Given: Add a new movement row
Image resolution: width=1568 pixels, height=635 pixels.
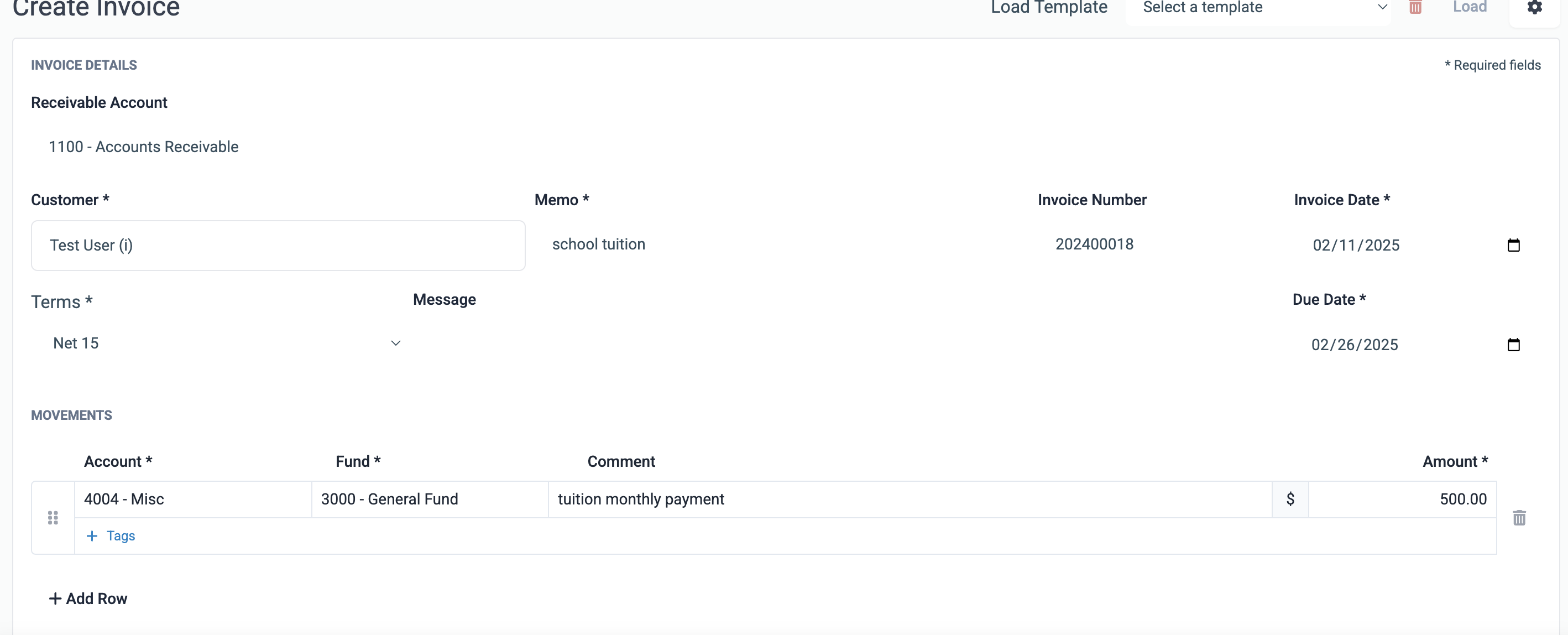Looking at the screenshot, I should [x=88, y=598].
